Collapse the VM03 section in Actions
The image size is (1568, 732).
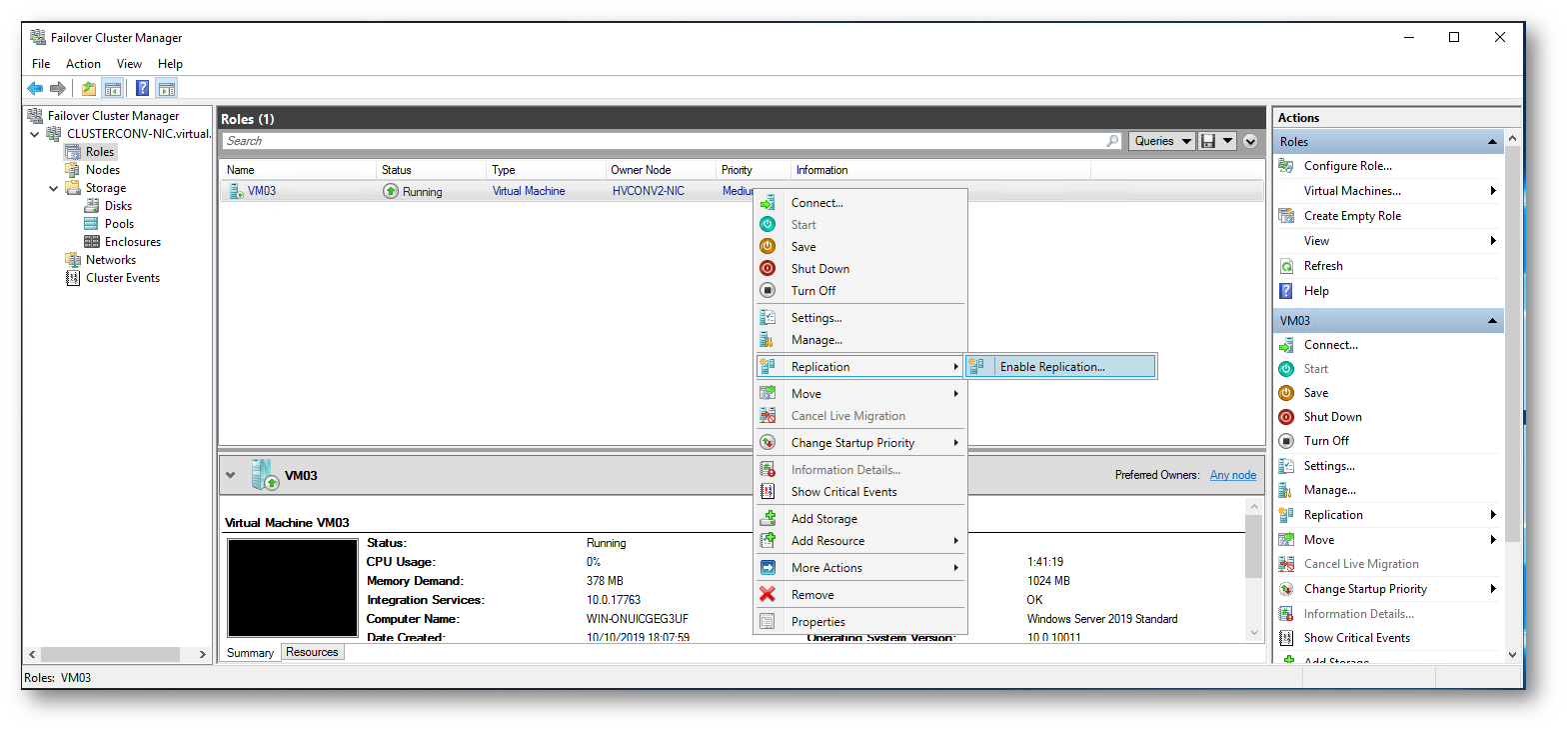pos(1492,321)
